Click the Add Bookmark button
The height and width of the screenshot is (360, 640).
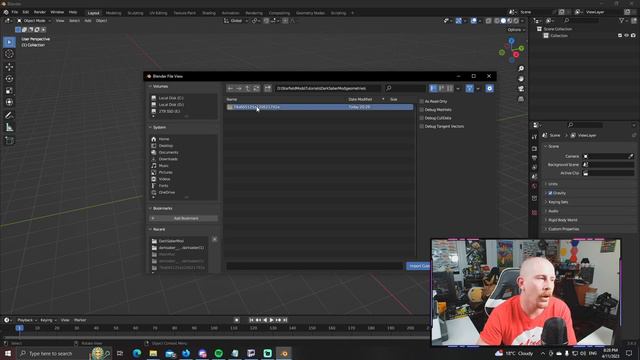pos(183,218)
